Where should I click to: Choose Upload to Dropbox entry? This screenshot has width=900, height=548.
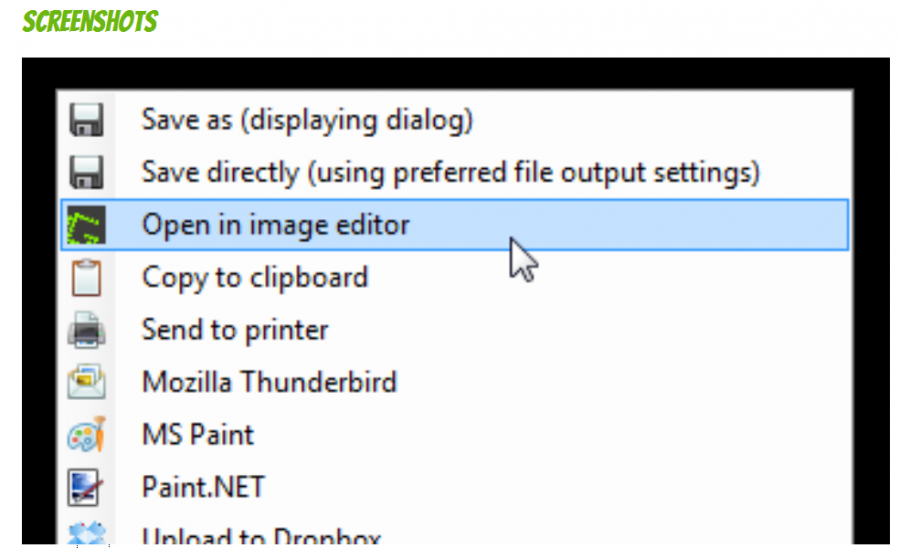pos(261,535)
